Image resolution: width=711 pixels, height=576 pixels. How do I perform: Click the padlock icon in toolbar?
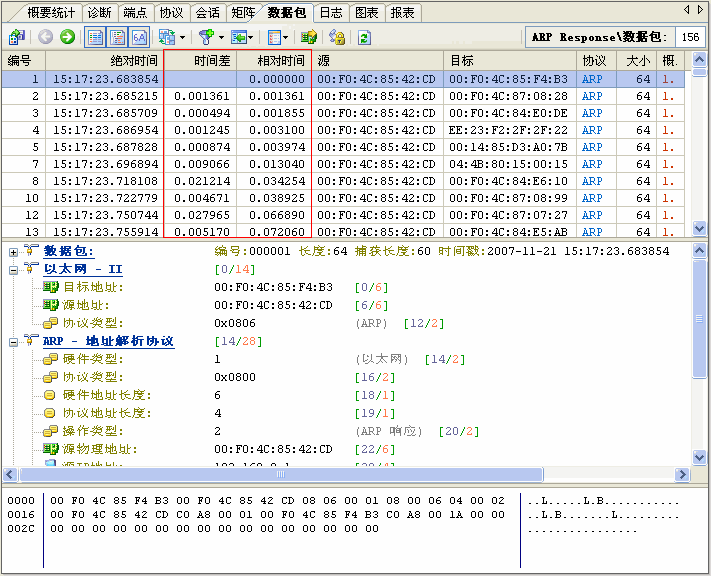tap(337, 37)
